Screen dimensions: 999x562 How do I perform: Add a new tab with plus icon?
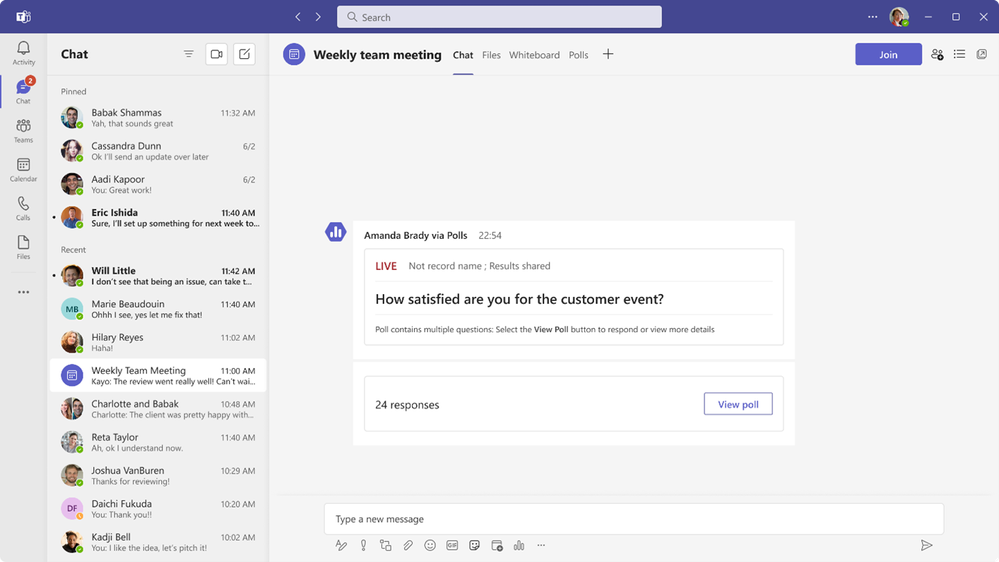click(x=608, y=54)
